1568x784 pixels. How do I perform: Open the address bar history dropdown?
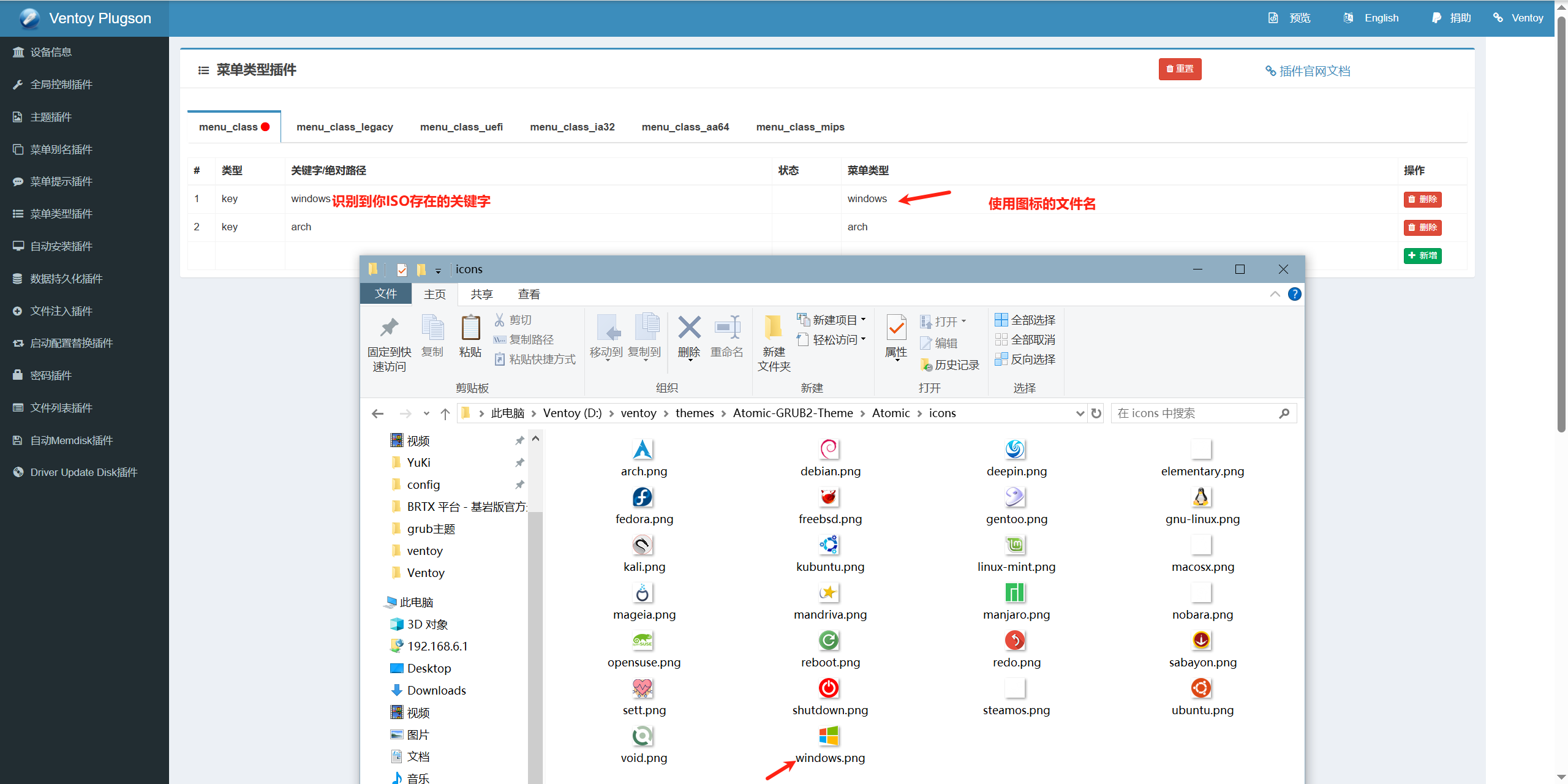coord(1080,414)
